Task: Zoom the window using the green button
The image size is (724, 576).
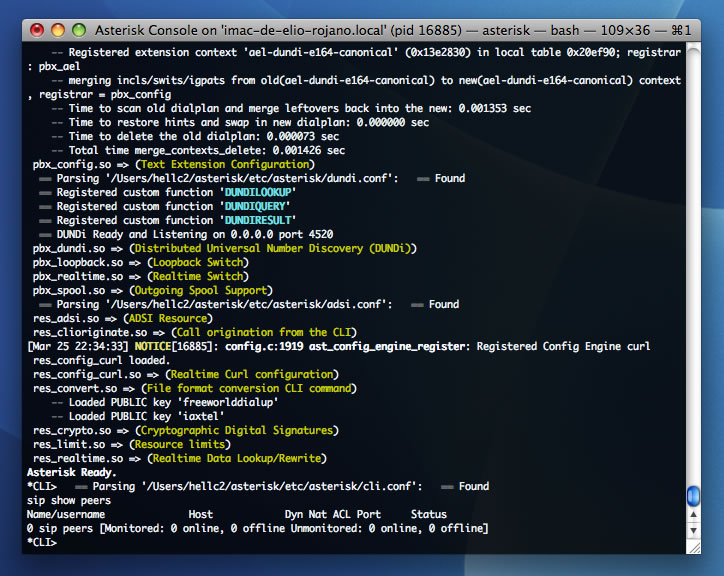Action: (77, 30)
